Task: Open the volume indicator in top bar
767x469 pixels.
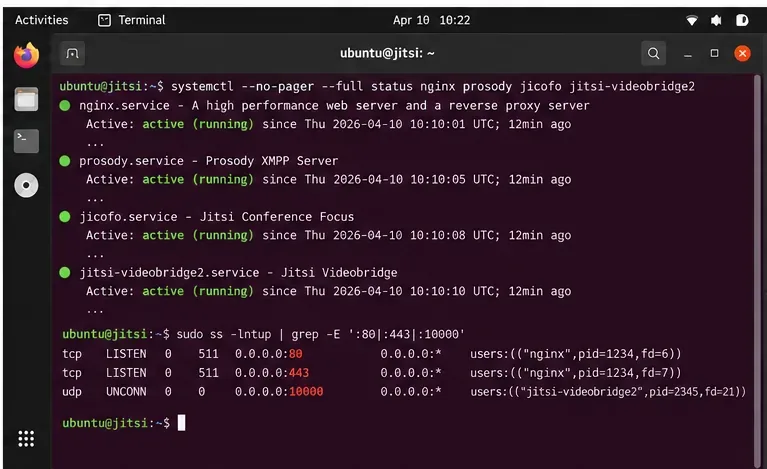Action: click(716, 20)
